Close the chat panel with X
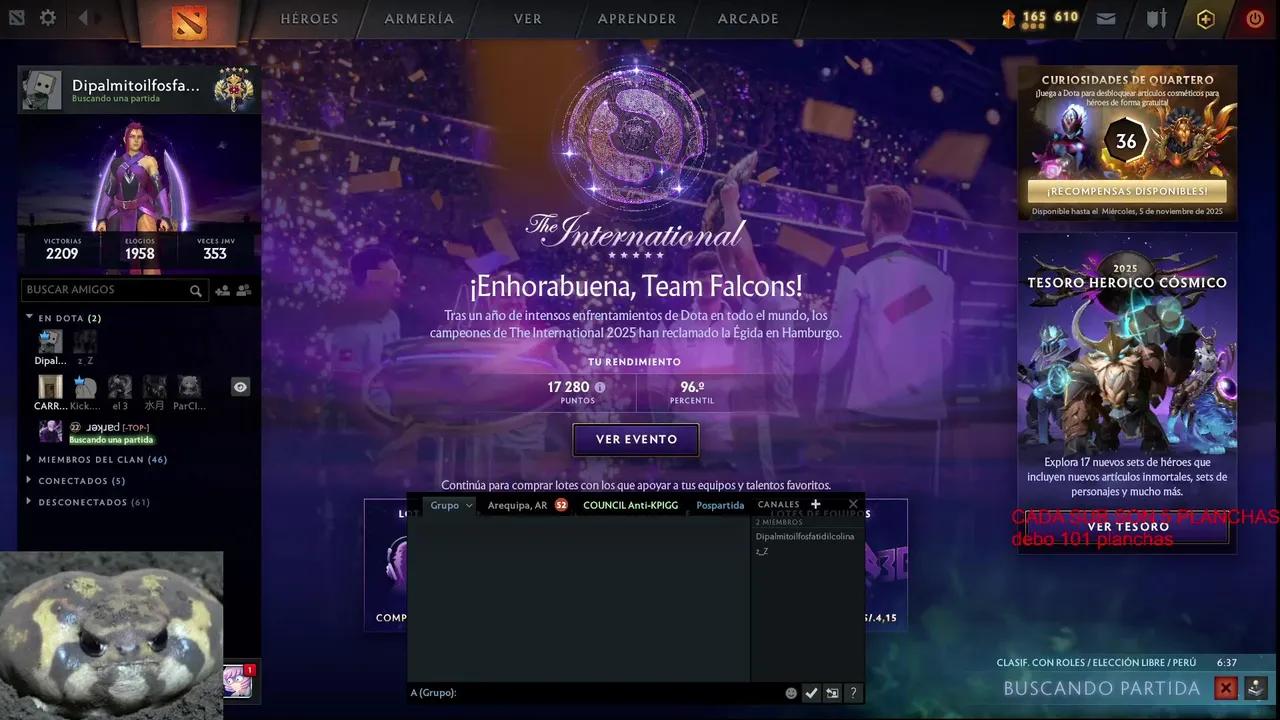The image size is (1280, 720). pyautogui.click(x=853, y=504)
